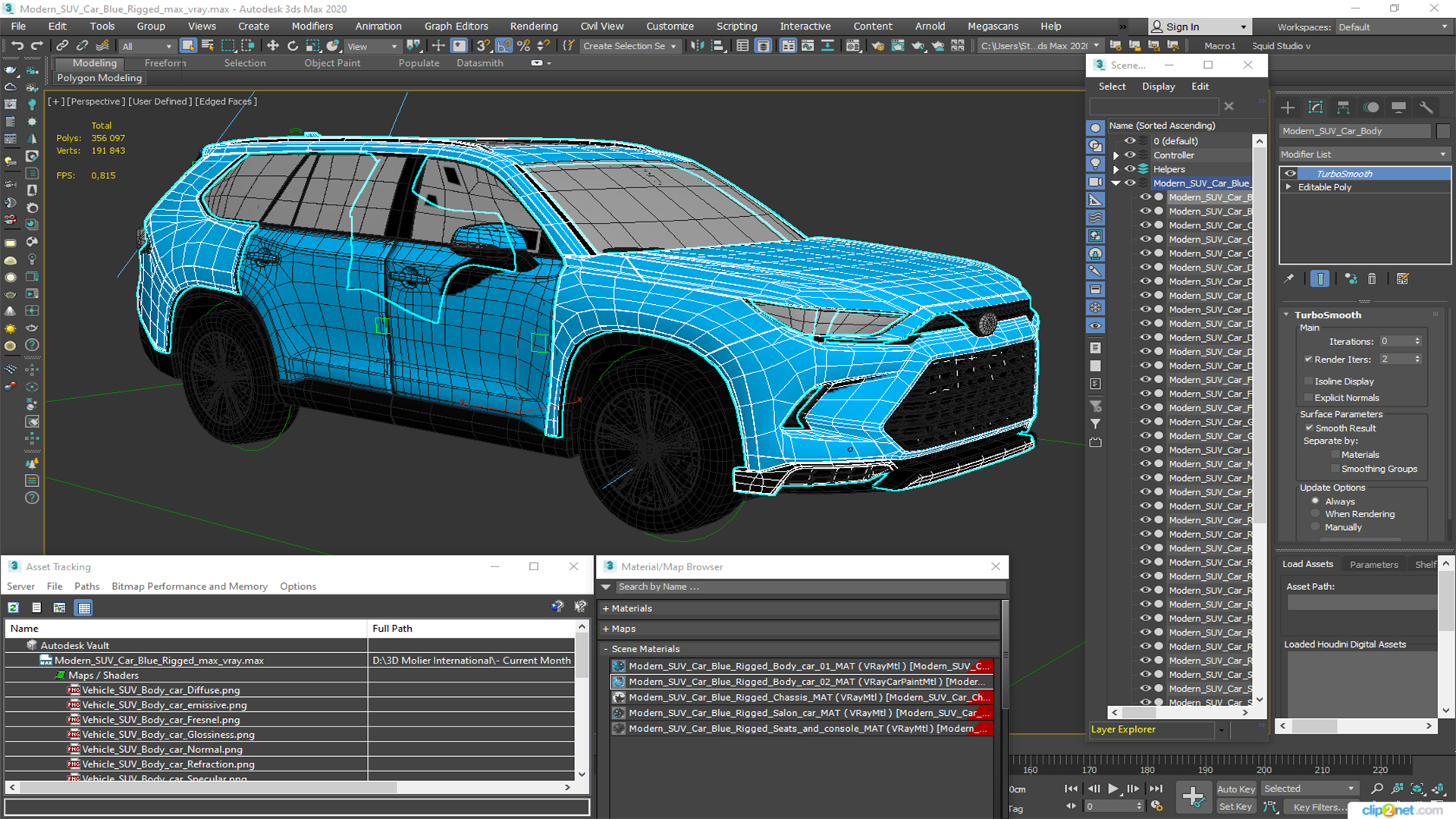Open Time Configuration icon

pos(1156,806)
